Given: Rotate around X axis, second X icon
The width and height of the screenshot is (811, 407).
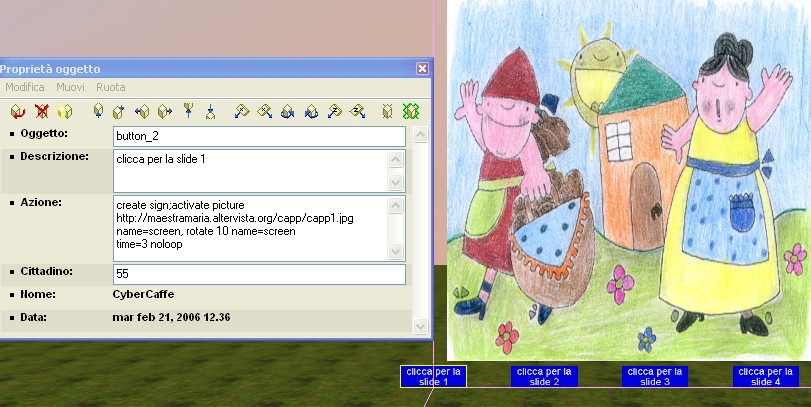Looking at the screenshot, I should click(x=265, y=111).
